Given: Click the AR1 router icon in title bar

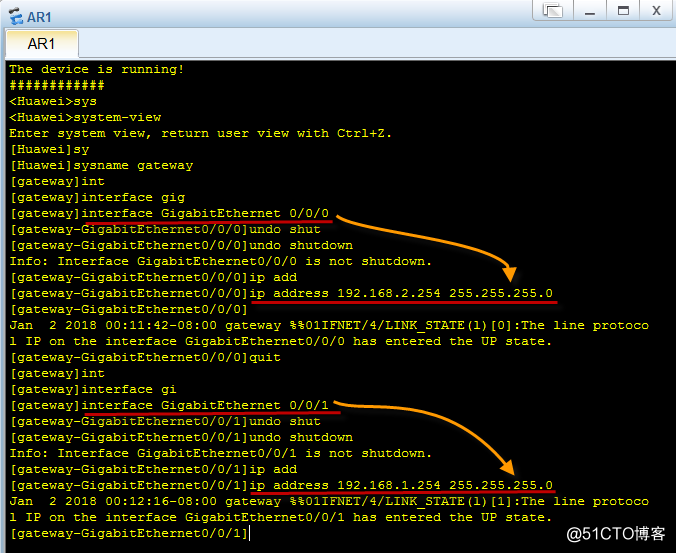Looking at the screenshot, I should point(16,16).
